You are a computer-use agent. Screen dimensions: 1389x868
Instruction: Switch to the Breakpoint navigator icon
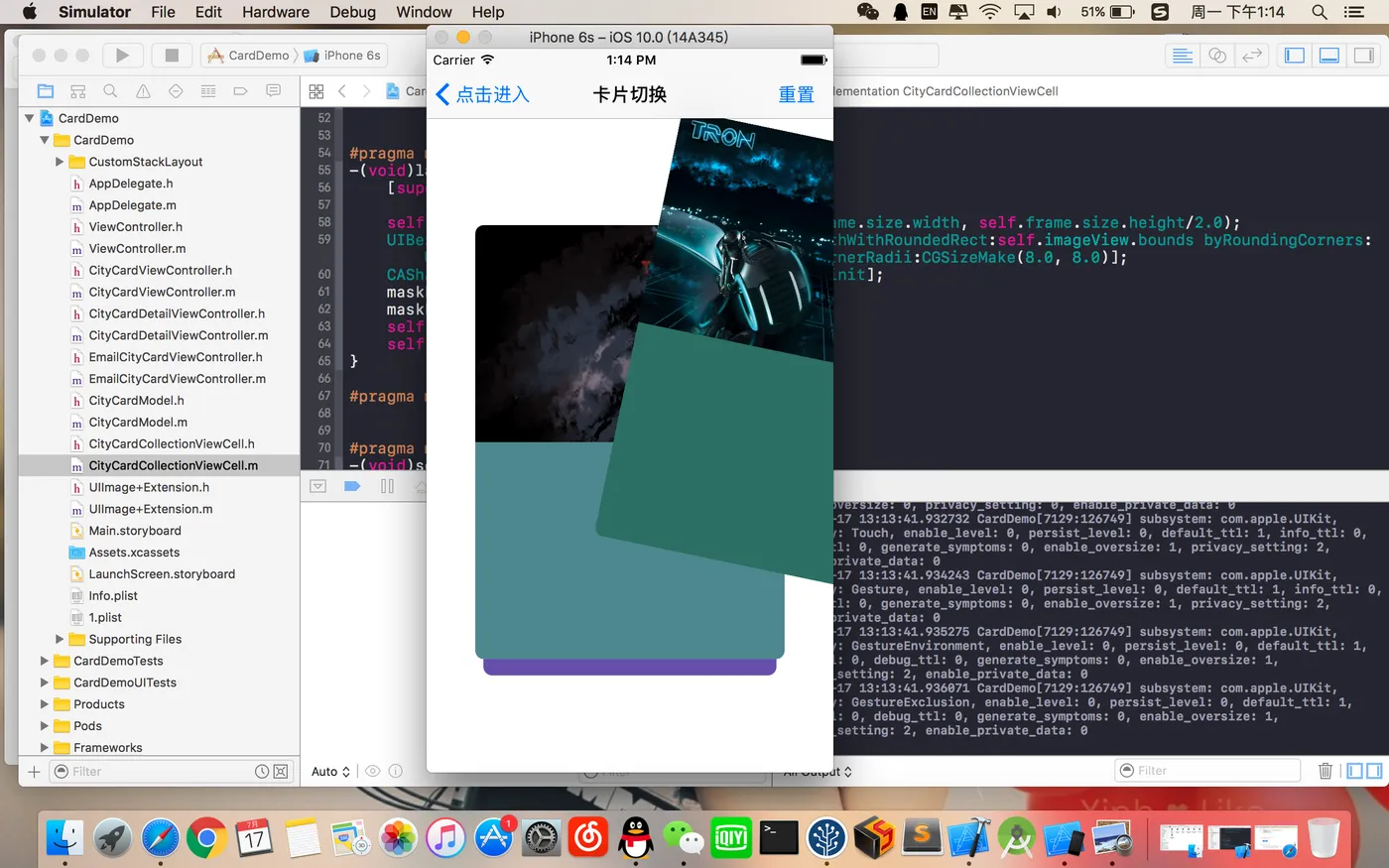(x=240, y=91)
